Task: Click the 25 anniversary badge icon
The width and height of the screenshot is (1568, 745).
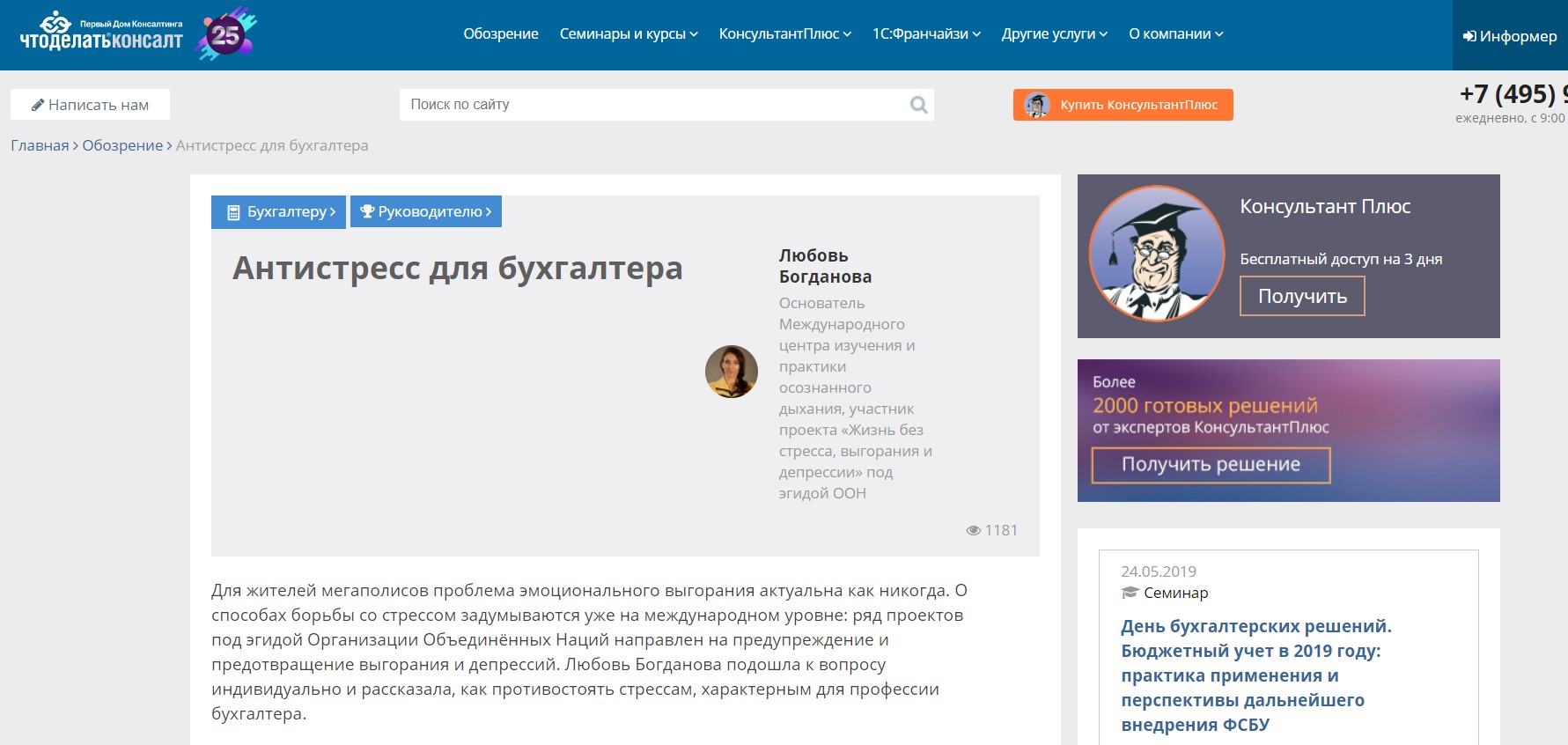Action: (226, 34)
